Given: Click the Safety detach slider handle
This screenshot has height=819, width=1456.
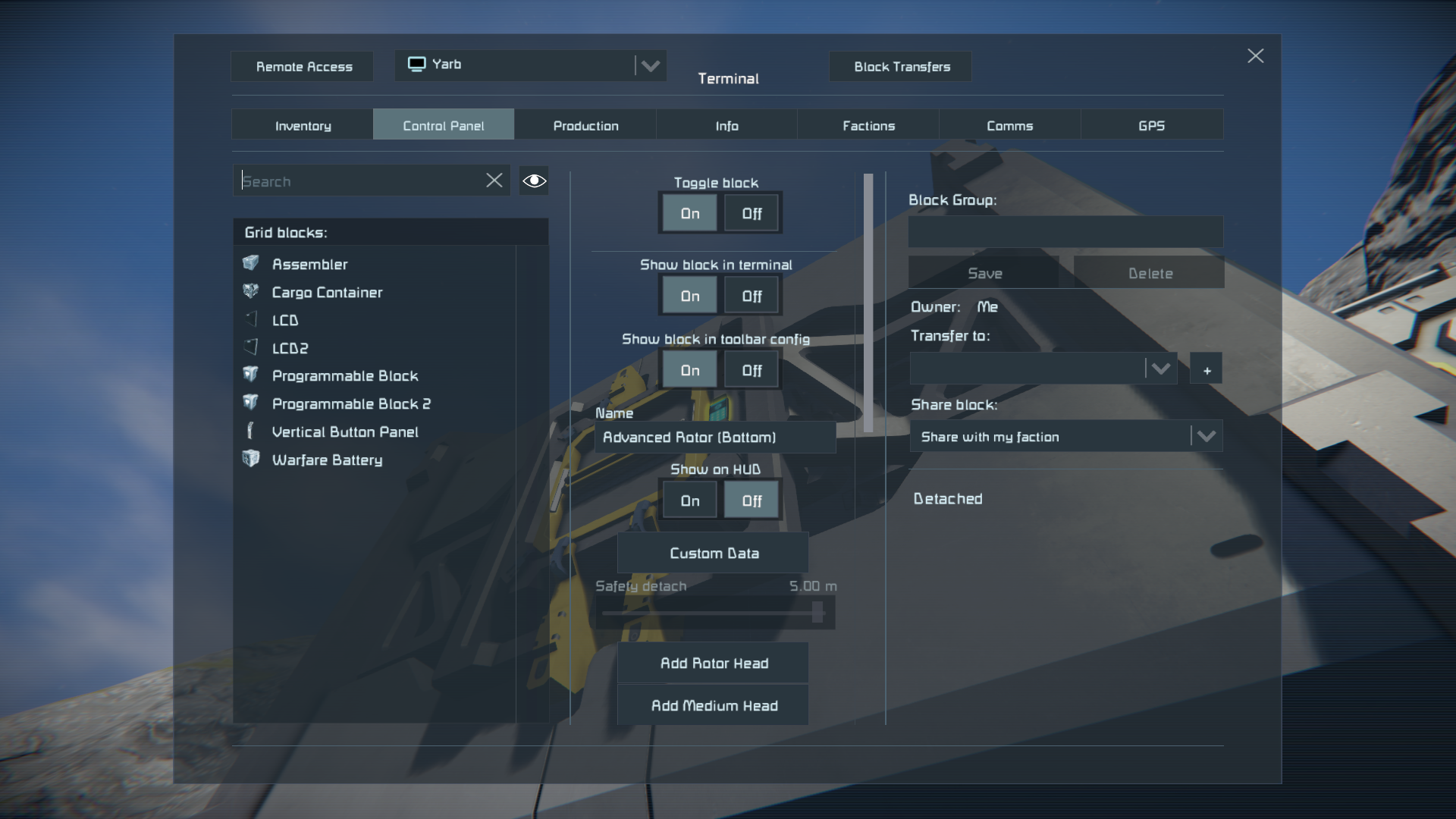Looking at the screenshot, I should point(817,613).
